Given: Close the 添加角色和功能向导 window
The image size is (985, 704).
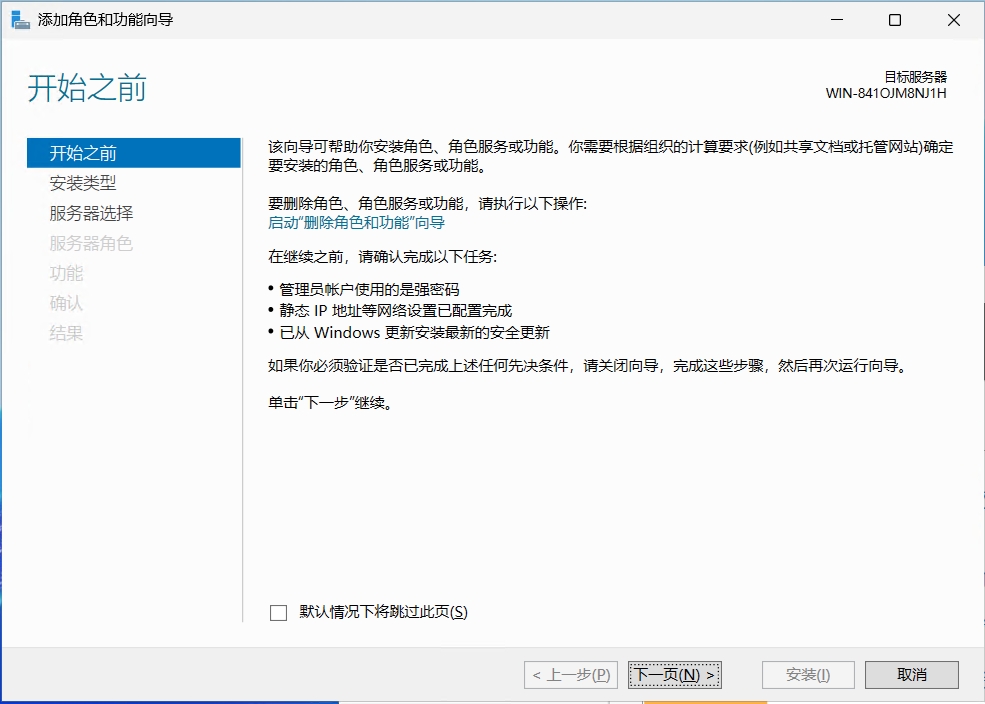Looking at the screenshot, I should point(954,20).
